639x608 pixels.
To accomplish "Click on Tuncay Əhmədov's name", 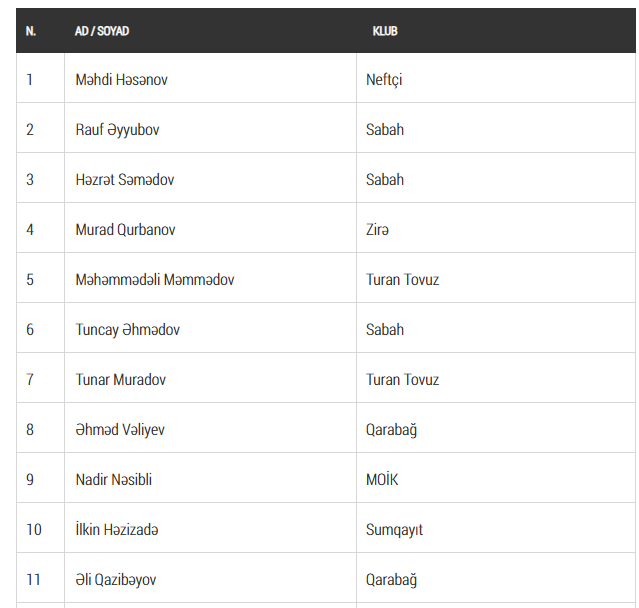I will coord(128,329).
